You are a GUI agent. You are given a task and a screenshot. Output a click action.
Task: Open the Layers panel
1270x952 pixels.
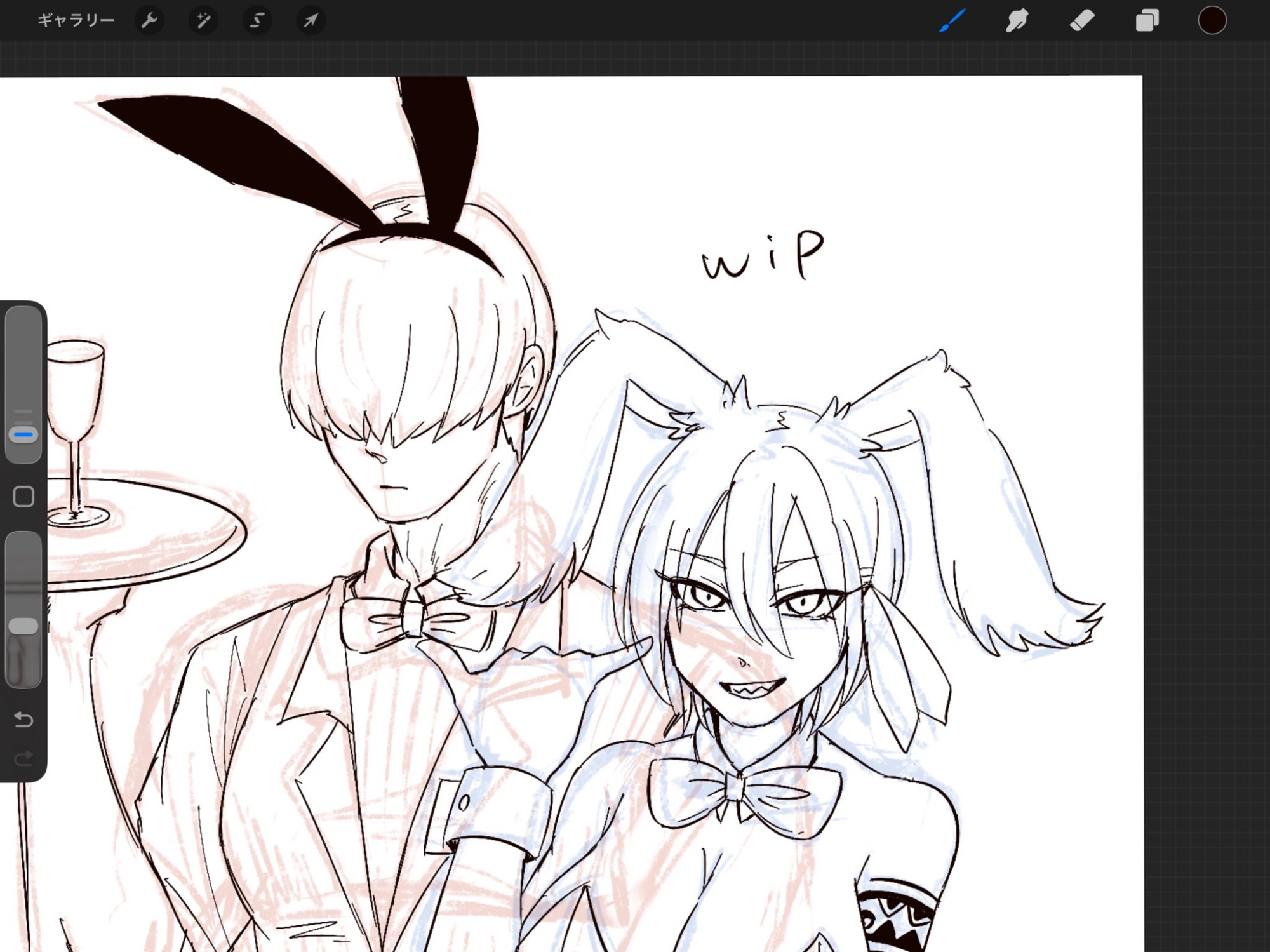coord(1147,20)
